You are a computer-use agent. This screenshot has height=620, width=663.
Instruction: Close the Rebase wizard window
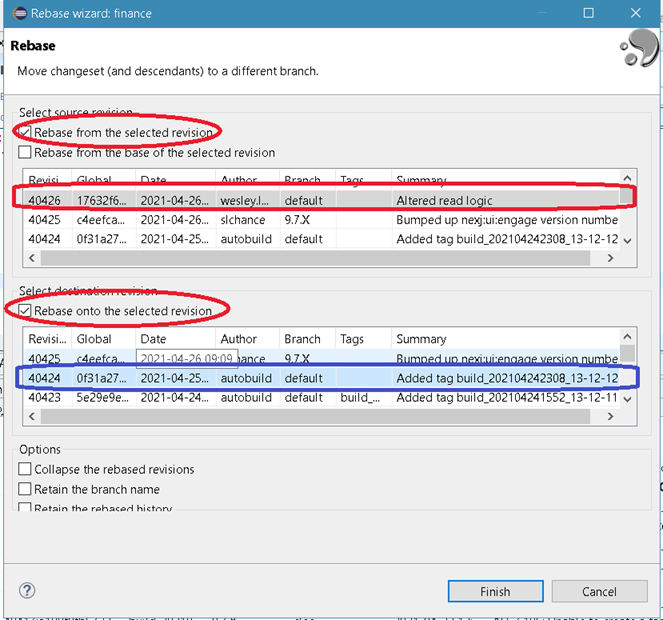click(x=636, y=13)
